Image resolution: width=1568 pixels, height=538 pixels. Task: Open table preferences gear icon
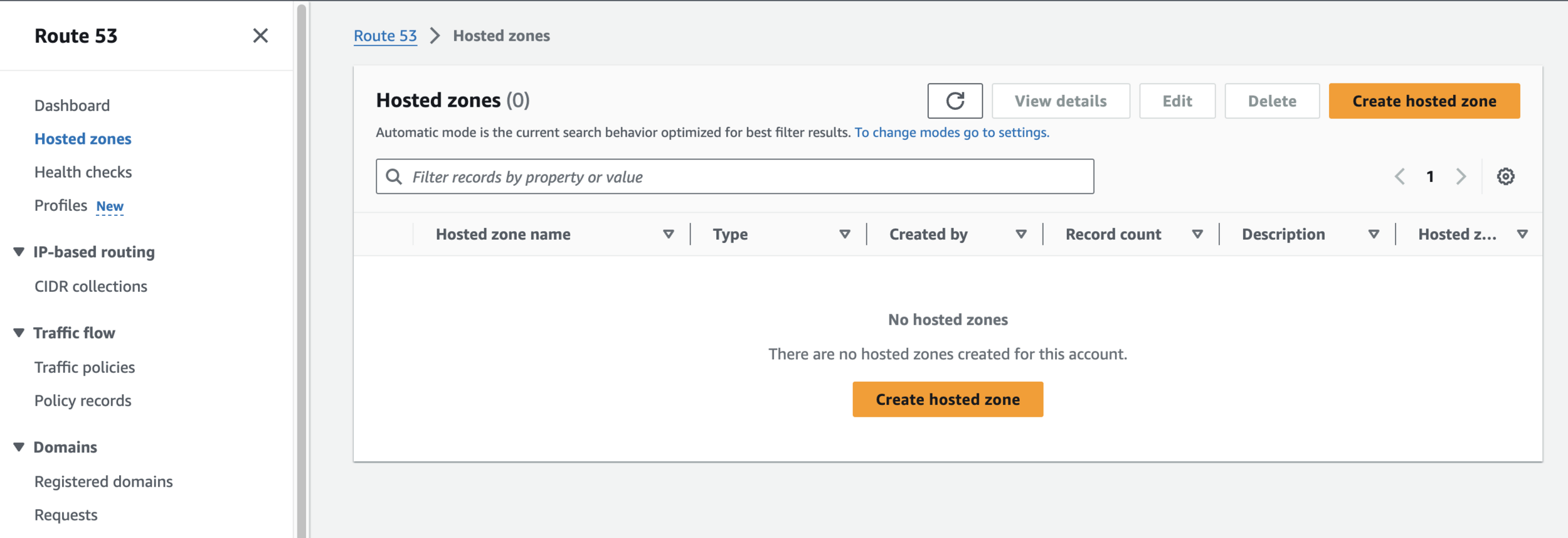[1505, 176]
